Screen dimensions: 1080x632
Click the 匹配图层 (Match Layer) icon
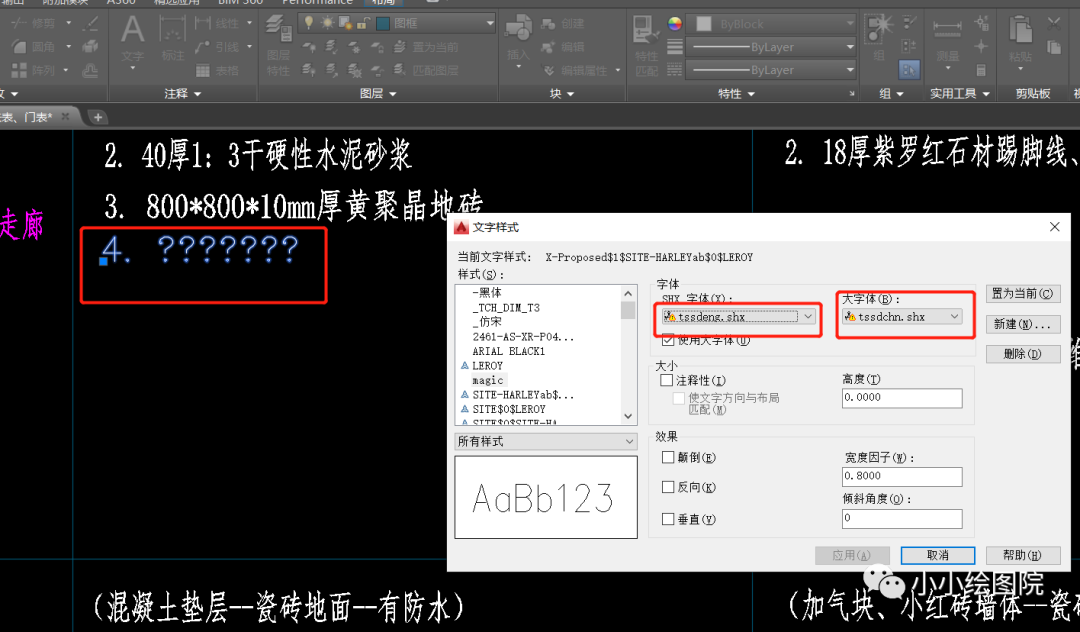tap(399, 70)
